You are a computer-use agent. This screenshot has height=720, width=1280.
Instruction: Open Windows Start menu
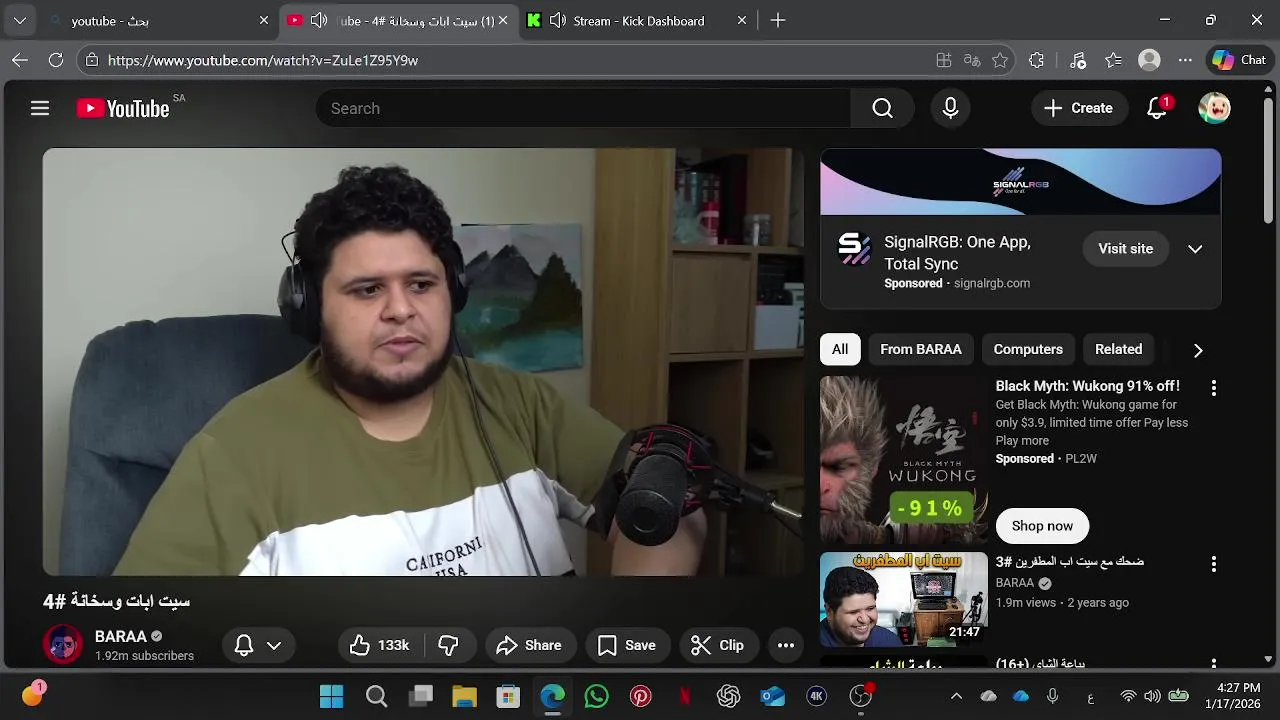click(x=331, y=696)
